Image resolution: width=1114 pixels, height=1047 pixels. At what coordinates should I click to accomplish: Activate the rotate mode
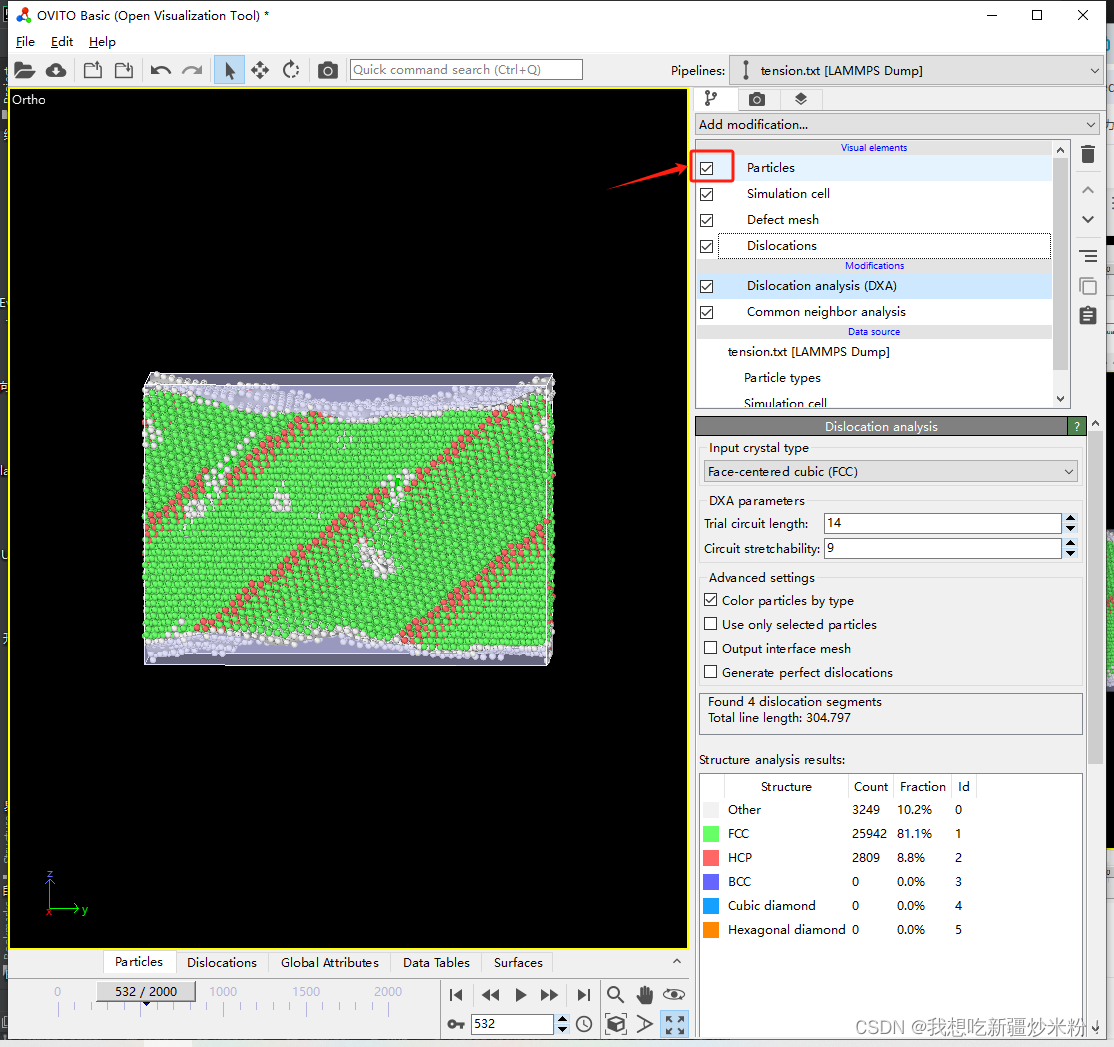(291, 70)
